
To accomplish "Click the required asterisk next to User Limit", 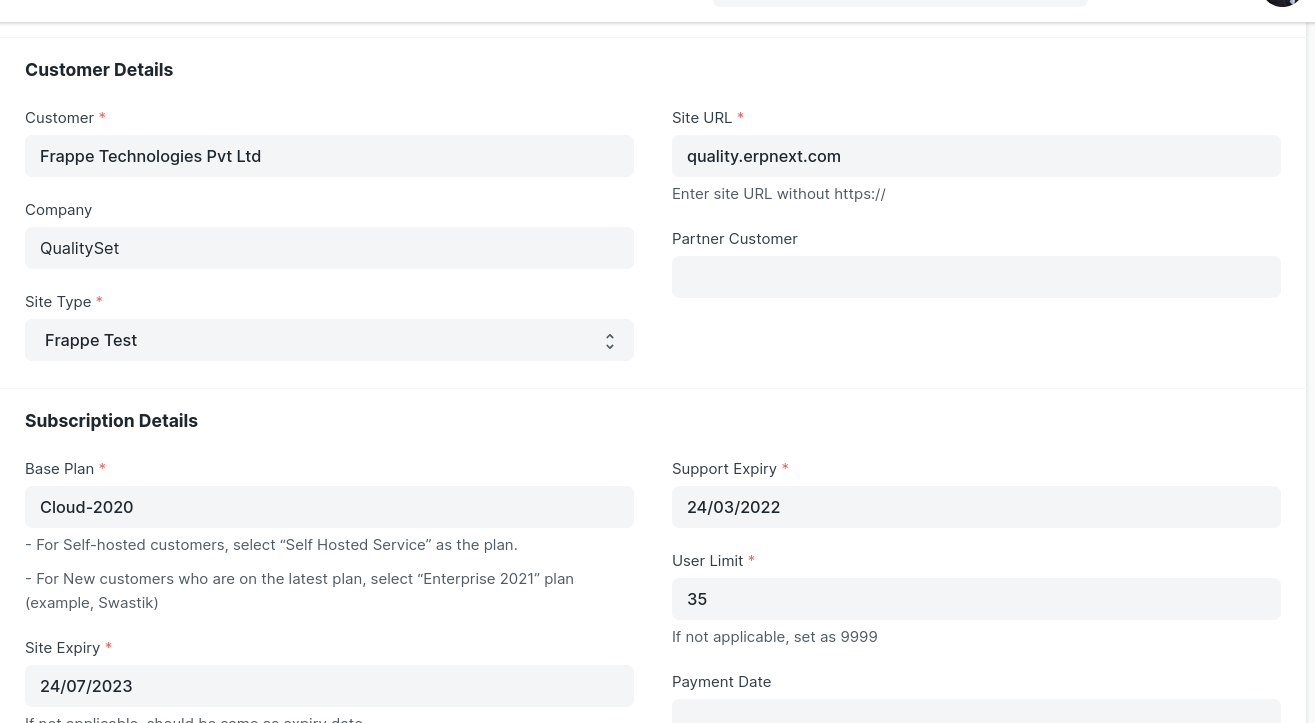I will (751, 560).
